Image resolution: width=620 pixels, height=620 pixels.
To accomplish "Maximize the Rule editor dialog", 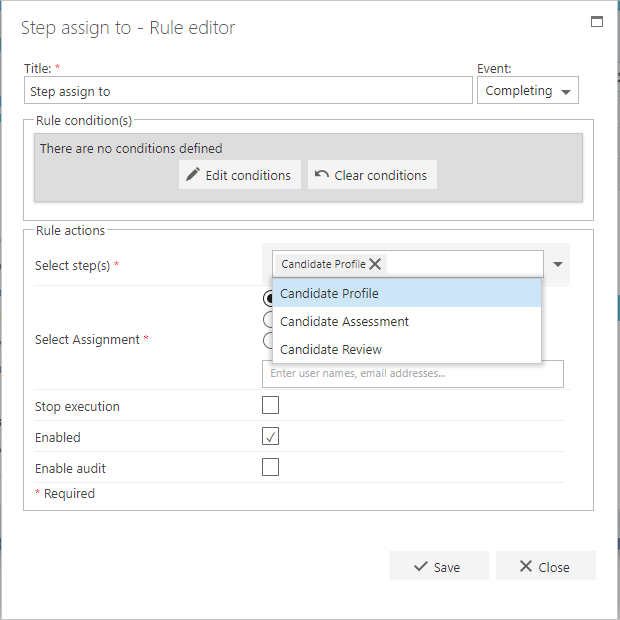I will 597,22.
